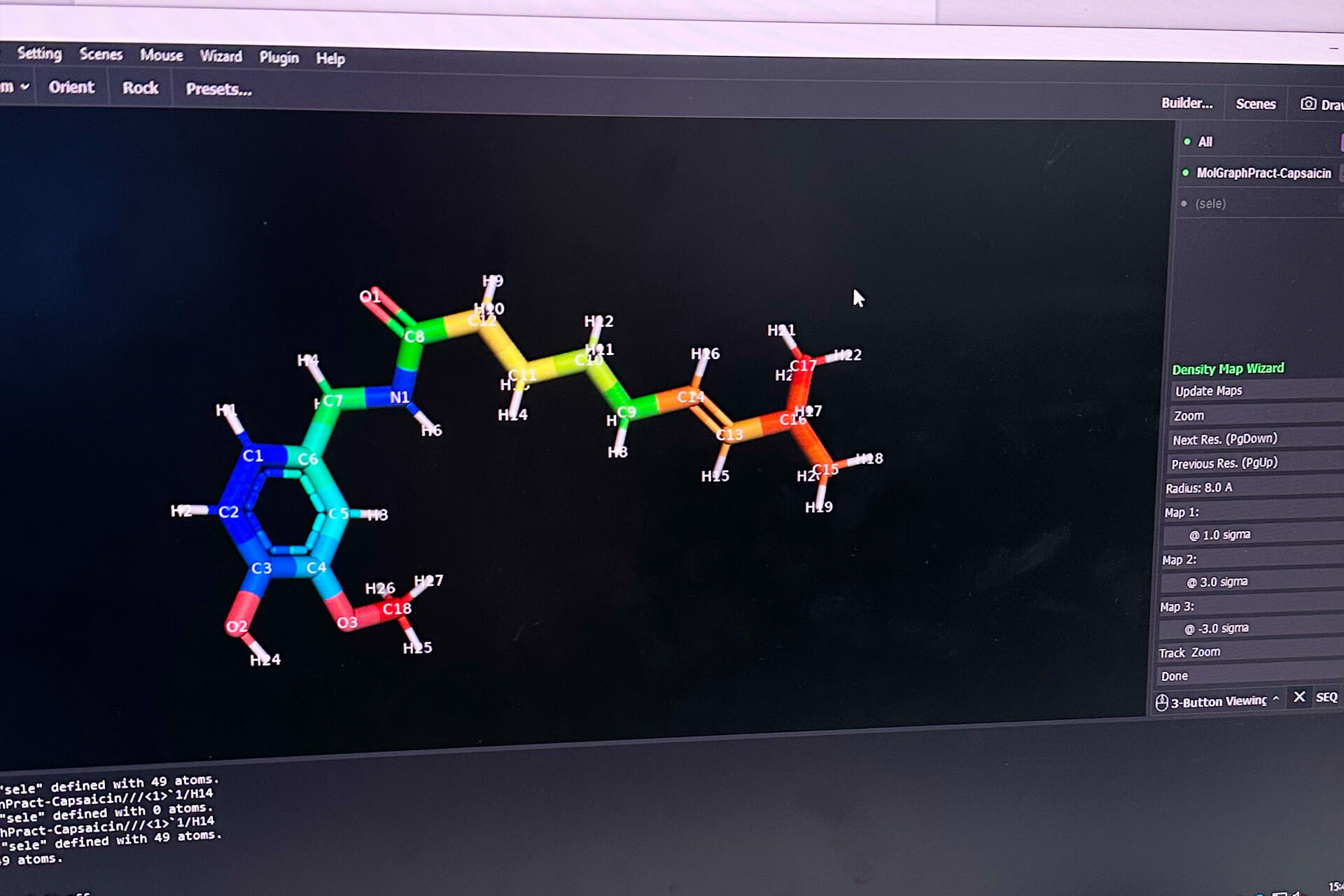This screenshot has height=896, width=1344.
Task: Toggle MolGraphPract-Capsaicin object visibility
Action: [x=1186, y=172]
